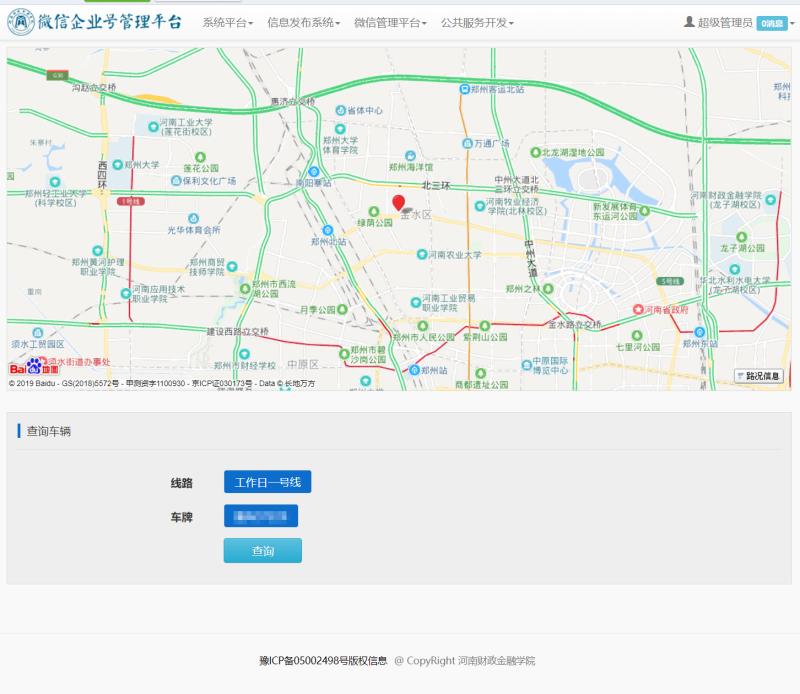This screenshot has height=694, width=800.
Task: Click the Baidu map logo
Action: tap(34, 367)
